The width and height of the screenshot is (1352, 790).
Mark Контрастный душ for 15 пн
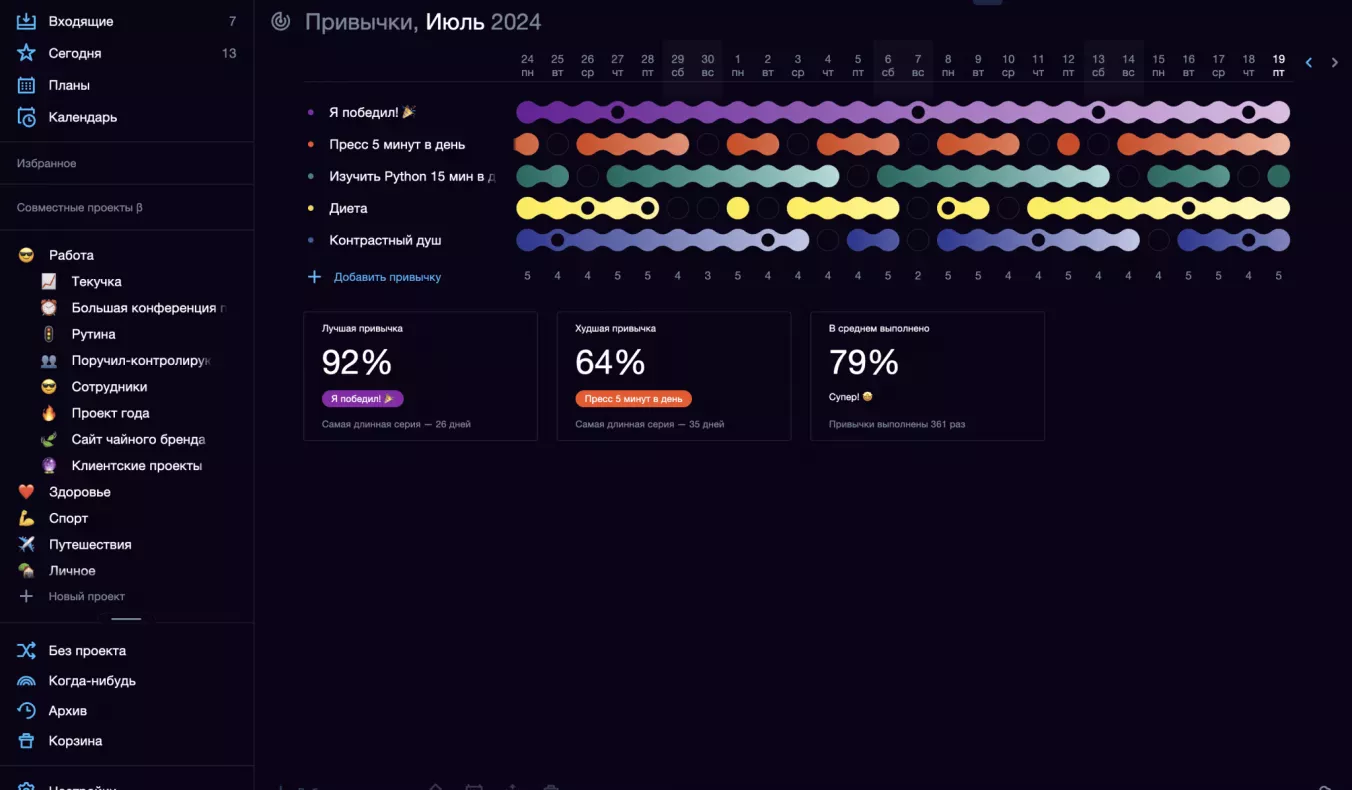[1159, 240]
